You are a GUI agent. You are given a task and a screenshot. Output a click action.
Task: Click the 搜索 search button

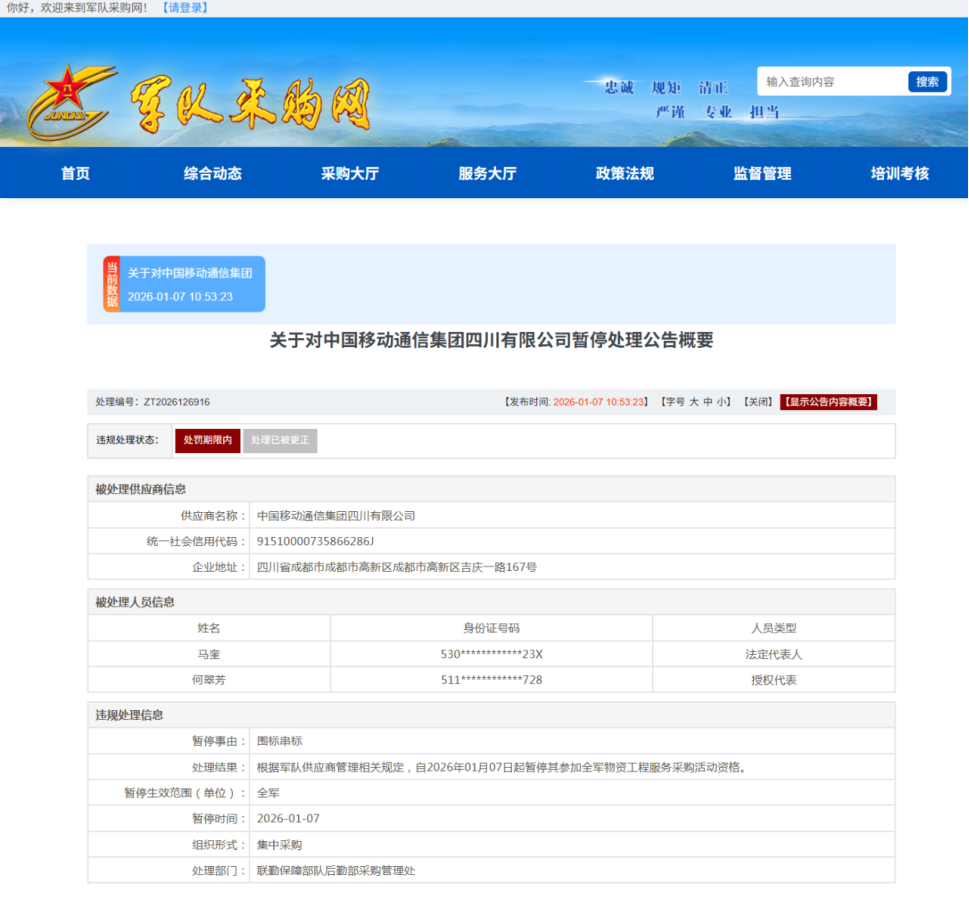pyautogui.click(x=927, y=82)
